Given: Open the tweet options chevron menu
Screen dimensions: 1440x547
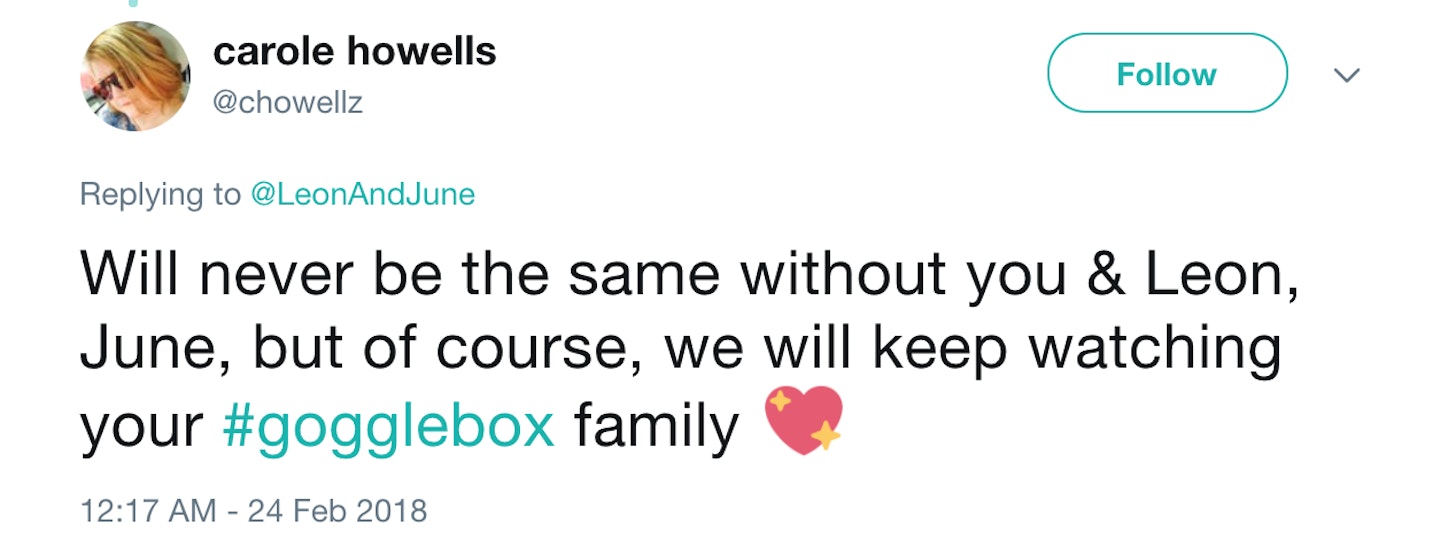Looking at the screenshot, I should [1348, 76].
